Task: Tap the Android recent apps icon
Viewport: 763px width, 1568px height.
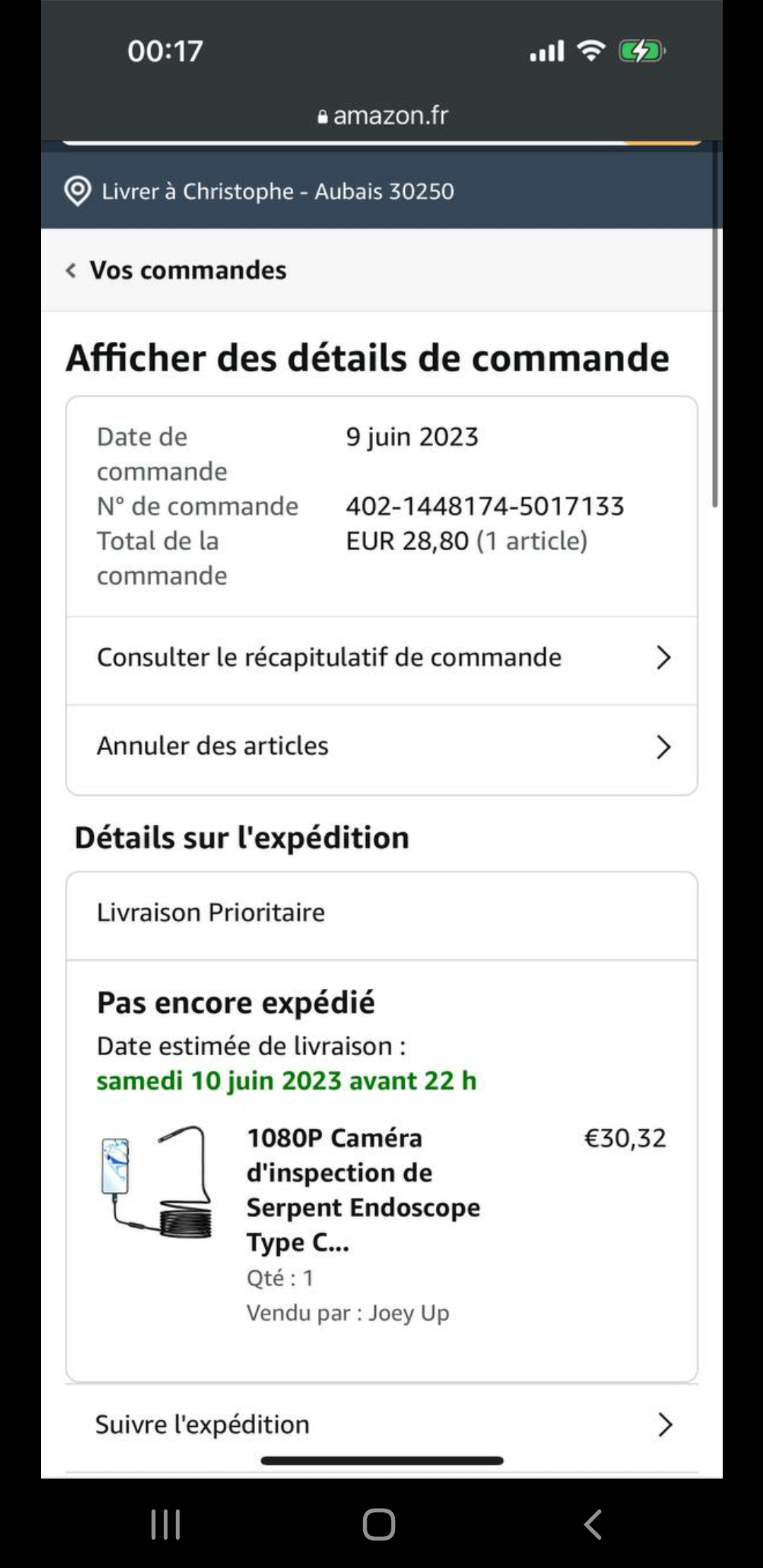Action: pyautogui.click(x=165, y=1524)
